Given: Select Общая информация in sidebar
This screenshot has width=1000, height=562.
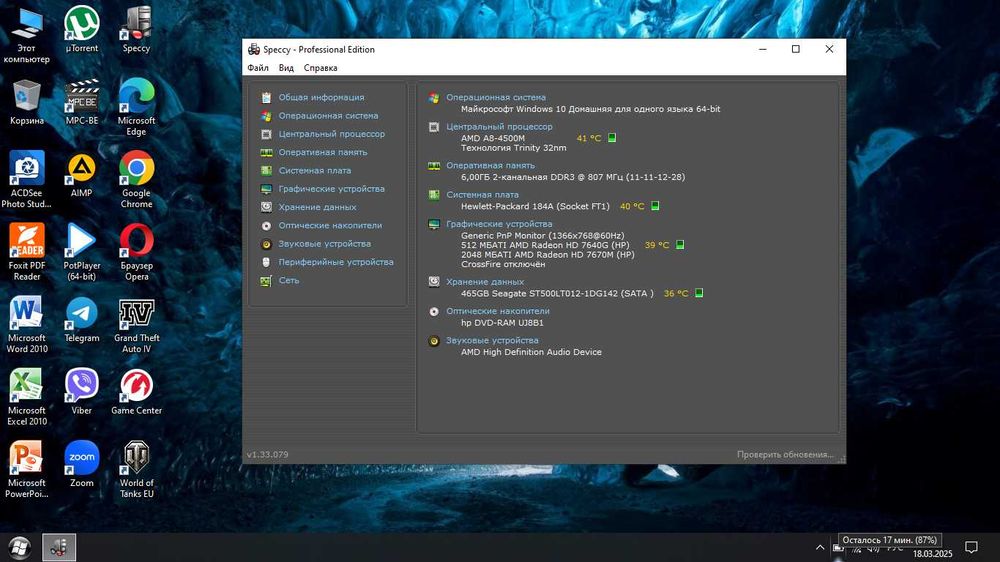Looking at the screenshot, I should (321, 98).
